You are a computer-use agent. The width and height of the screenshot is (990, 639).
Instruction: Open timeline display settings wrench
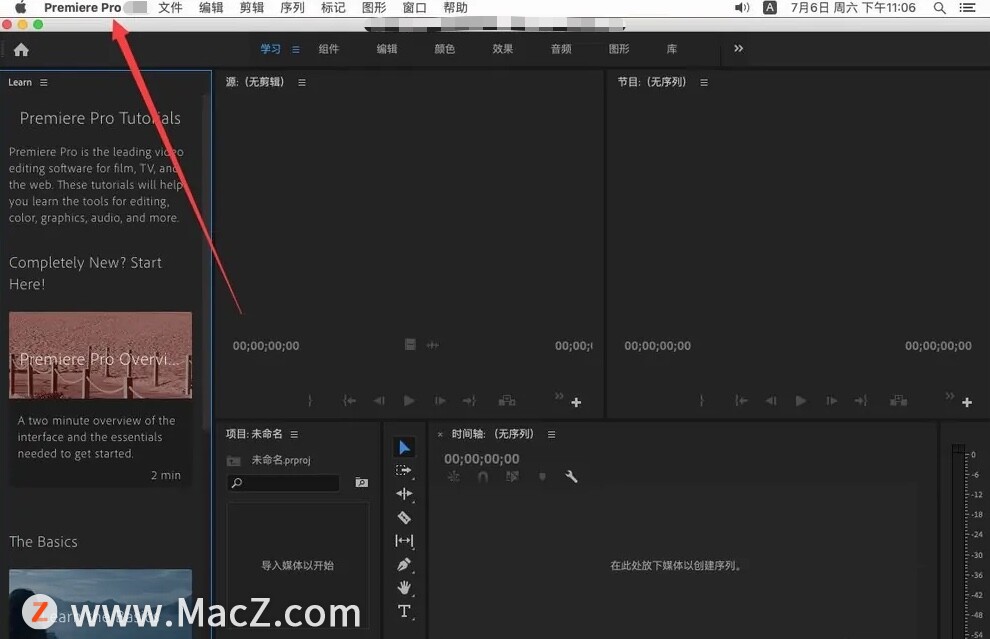point(571,477)
